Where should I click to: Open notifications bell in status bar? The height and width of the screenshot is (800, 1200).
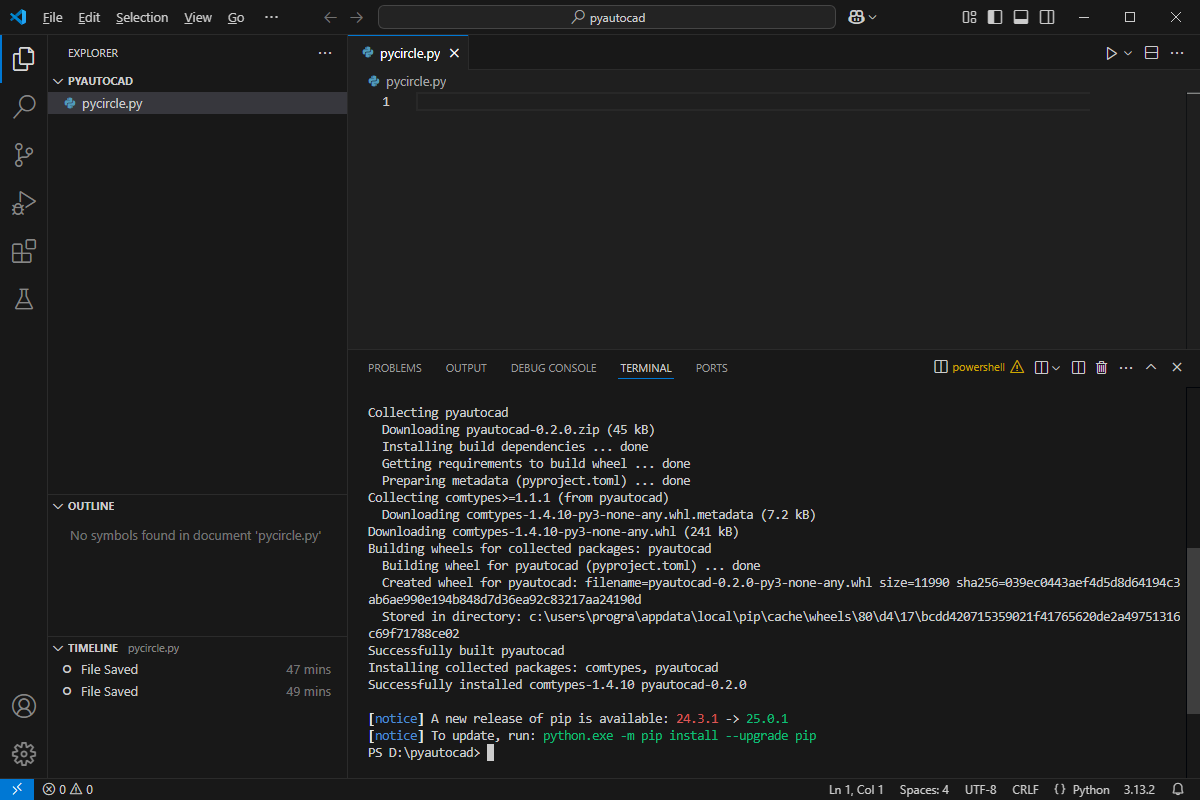coord(1178,789)
